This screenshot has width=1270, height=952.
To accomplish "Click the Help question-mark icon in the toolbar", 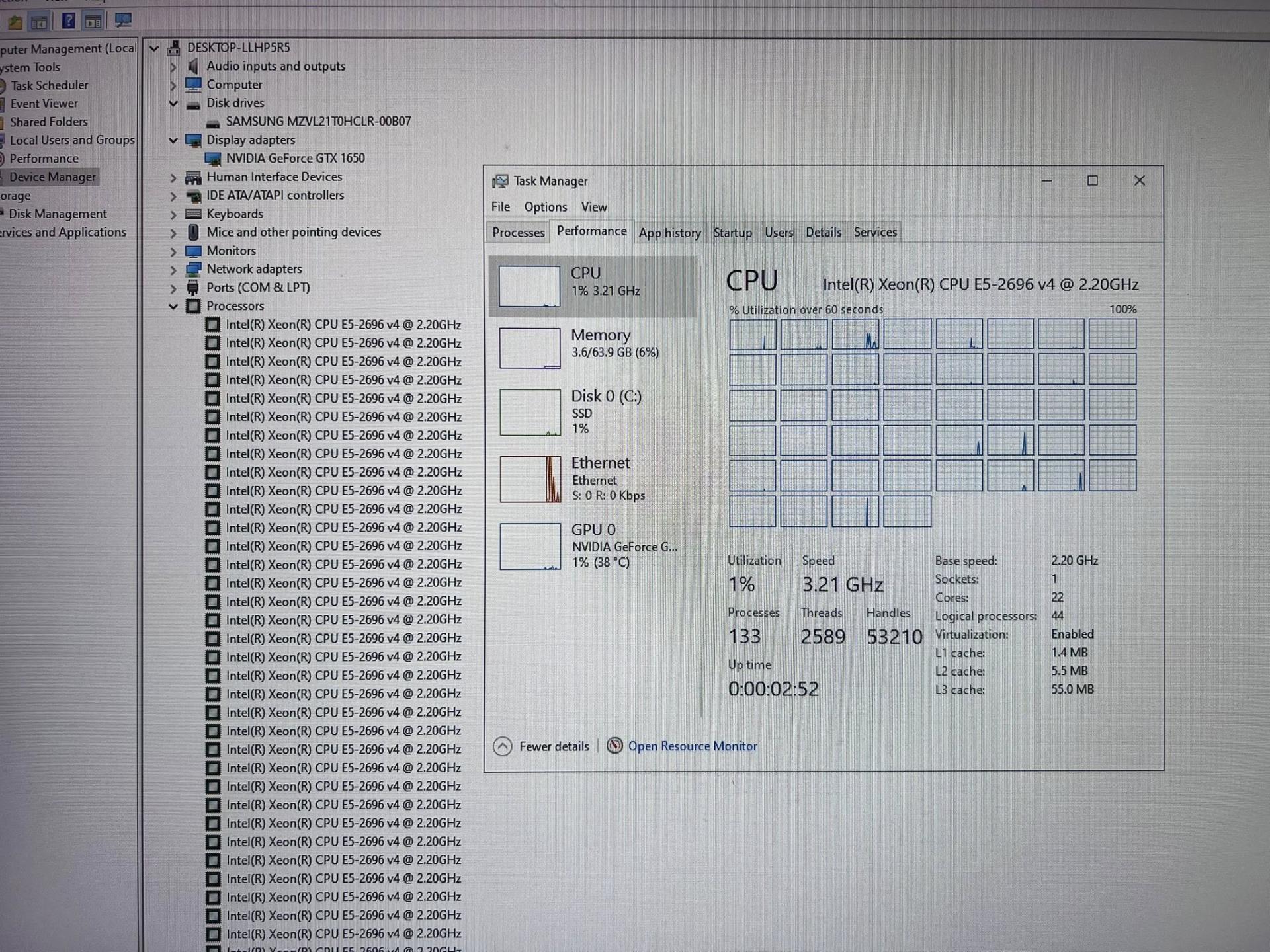I will coord(68,20).
